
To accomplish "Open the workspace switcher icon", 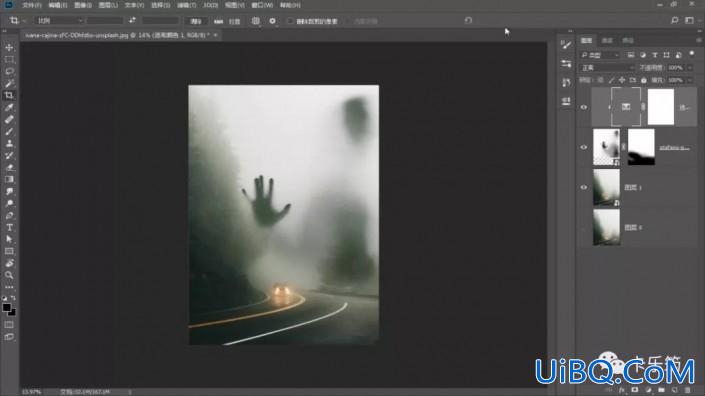I will 689,20.
